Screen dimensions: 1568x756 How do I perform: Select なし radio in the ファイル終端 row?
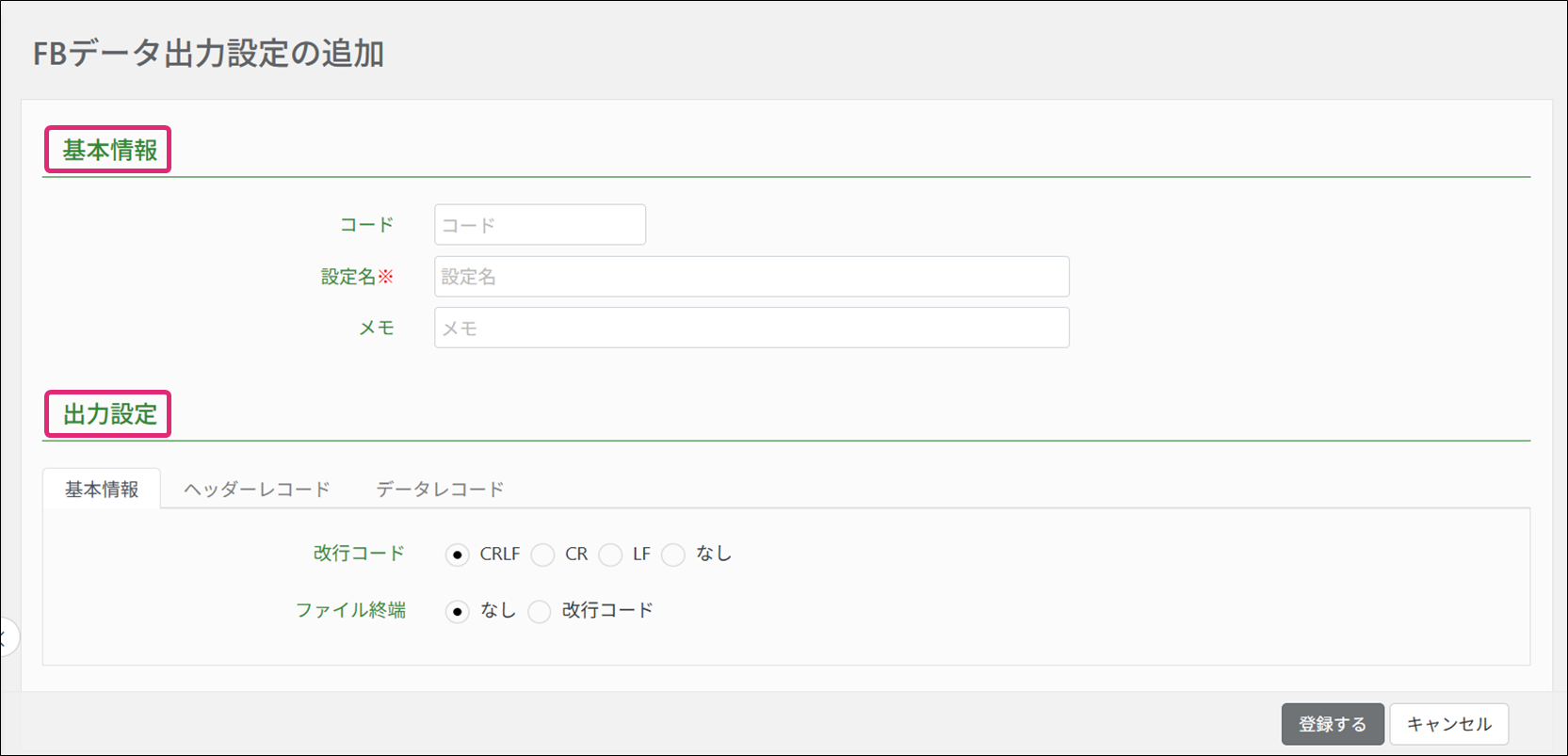[458, 611]
